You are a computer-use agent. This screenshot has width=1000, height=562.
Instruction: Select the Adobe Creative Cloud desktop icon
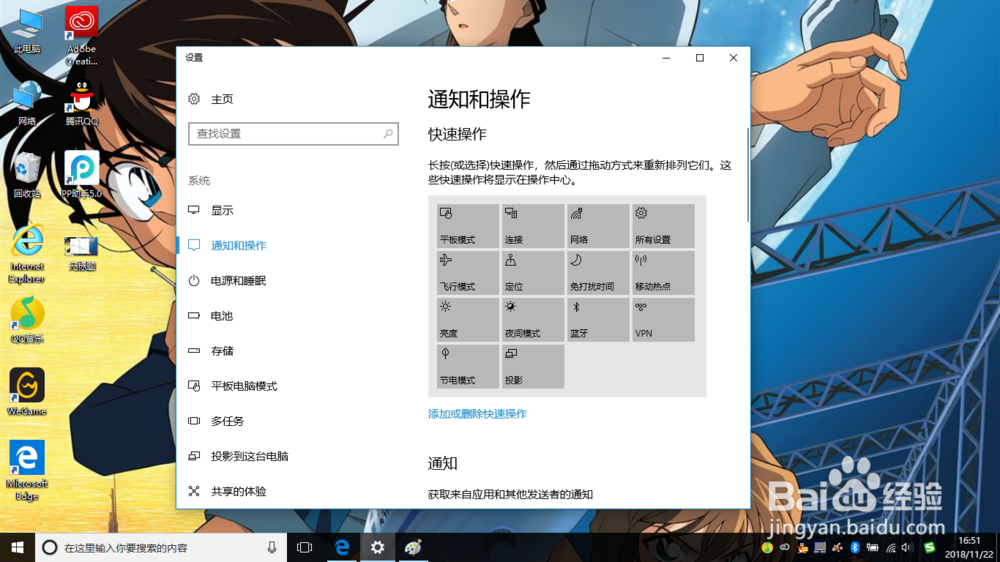click(x=82, y=36)
